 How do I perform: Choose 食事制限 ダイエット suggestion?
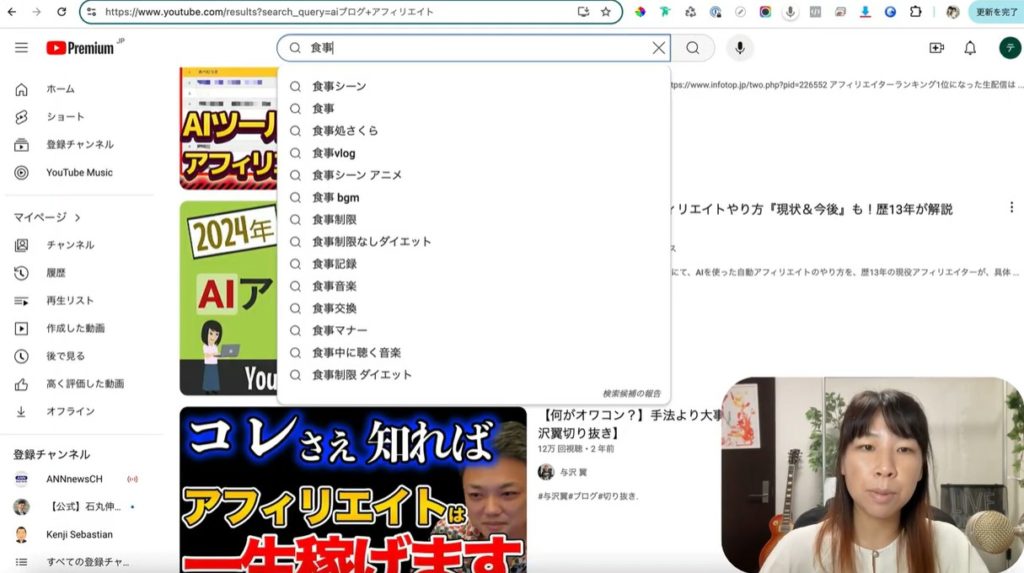361,375
